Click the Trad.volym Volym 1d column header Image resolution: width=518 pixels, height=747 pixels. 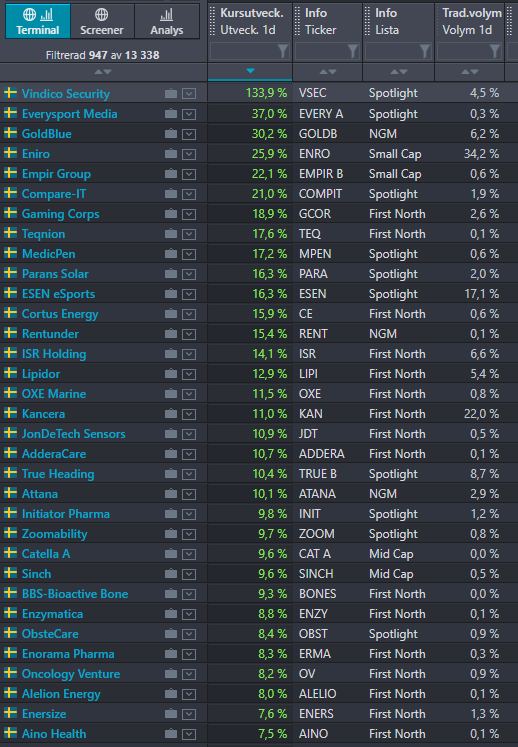click(470, 21)
